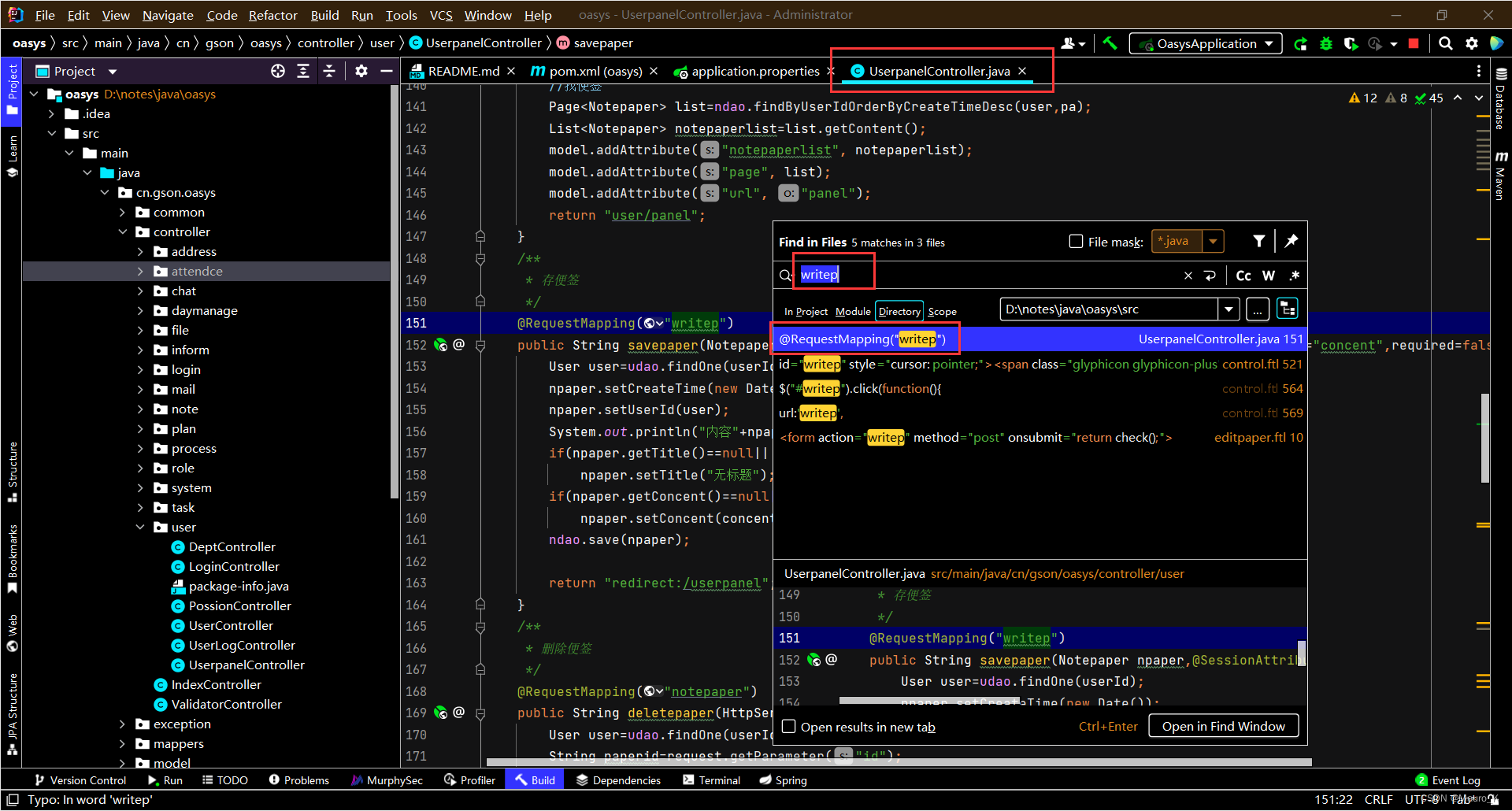Open the search directory path dropdown
1512x811 pixels.
pyautogui.click(x=1230, y=309)
